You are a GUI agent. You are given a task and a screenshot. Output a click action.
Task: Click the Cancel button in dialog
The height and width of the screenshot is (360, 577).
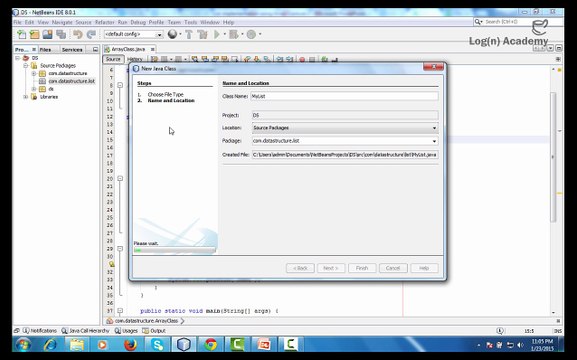click(x=393, y=268)
